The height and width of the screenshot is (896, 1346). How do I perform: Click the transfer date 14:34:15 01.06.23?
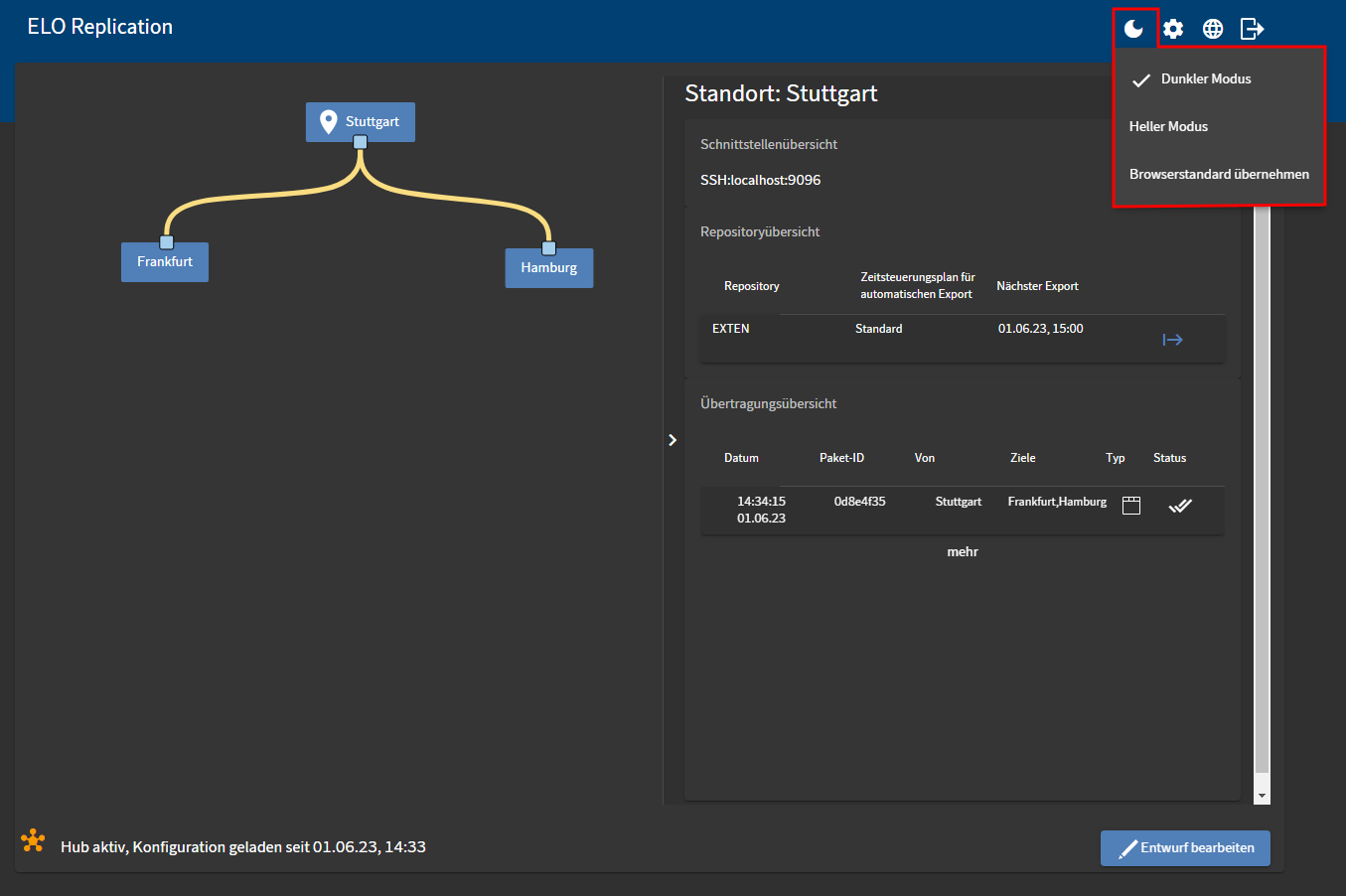click(761, 510)
